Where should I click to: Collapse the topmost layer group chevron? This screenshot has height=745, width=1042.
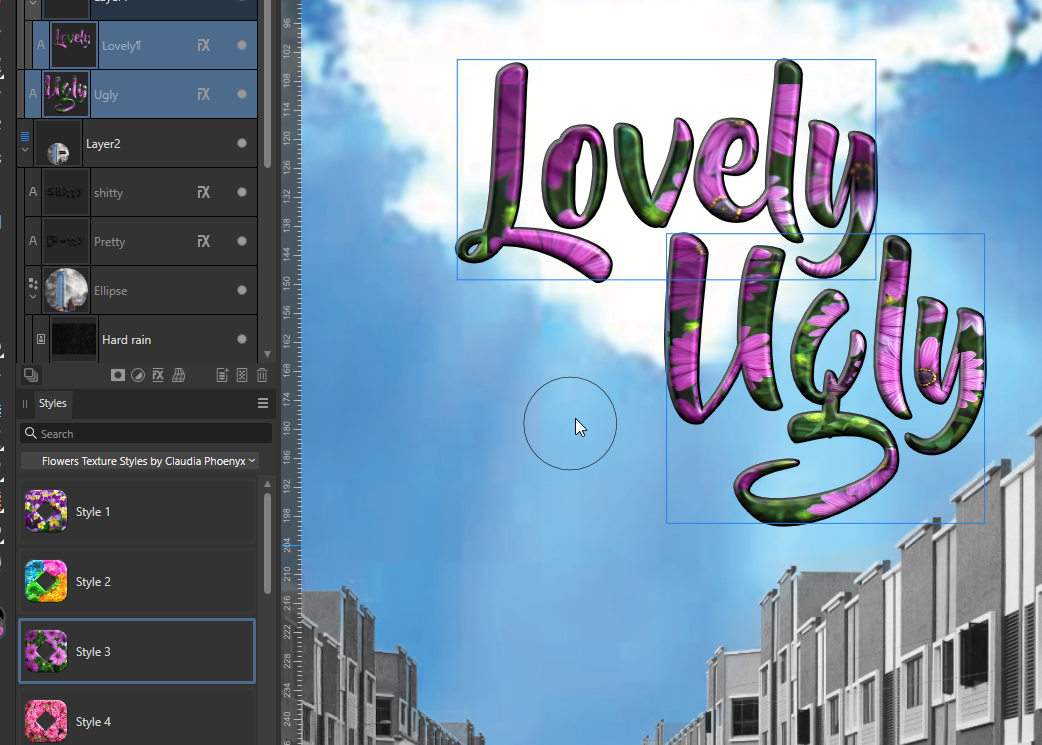click(33, 3)
